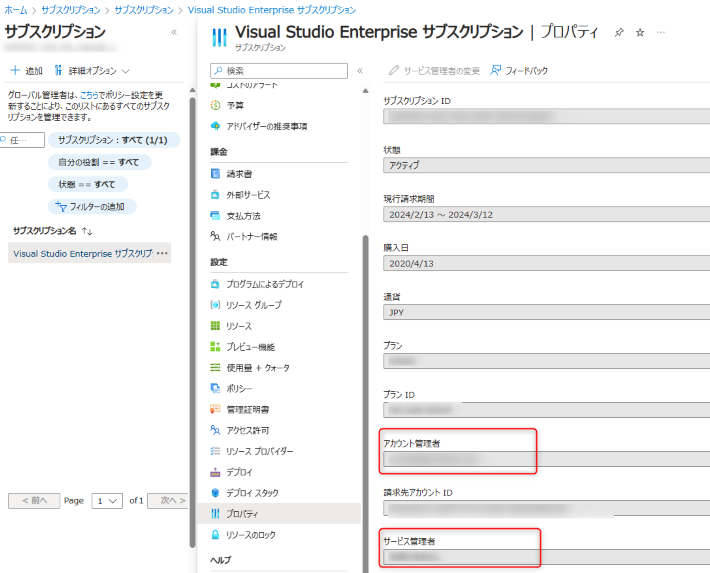Image resolution: width=710 pixels, height=573 pixels.
Task: Collapse the resource menu with double chevron
Action: coord(360,71)
